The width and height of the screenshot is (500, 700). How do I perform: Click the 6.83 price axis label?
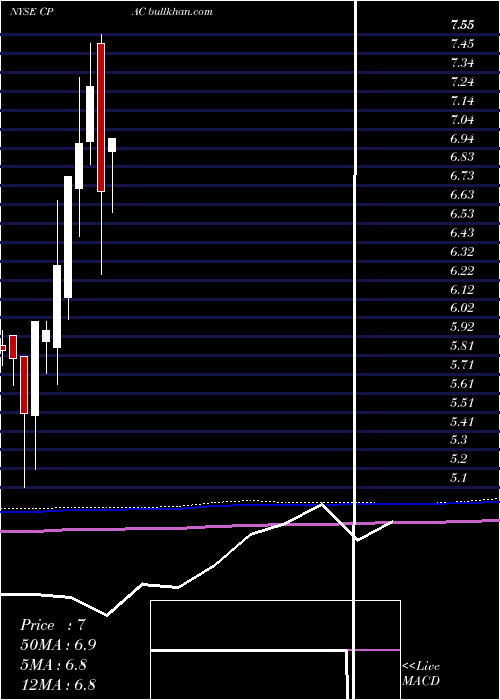point(462,157)
